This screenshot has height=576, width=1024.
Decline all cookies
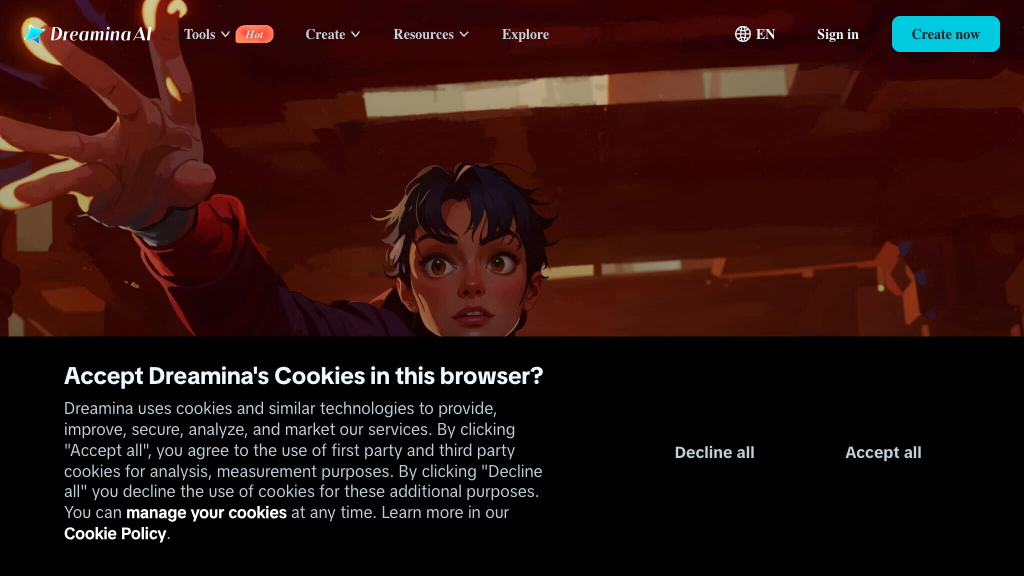click(x=714, y=453)
